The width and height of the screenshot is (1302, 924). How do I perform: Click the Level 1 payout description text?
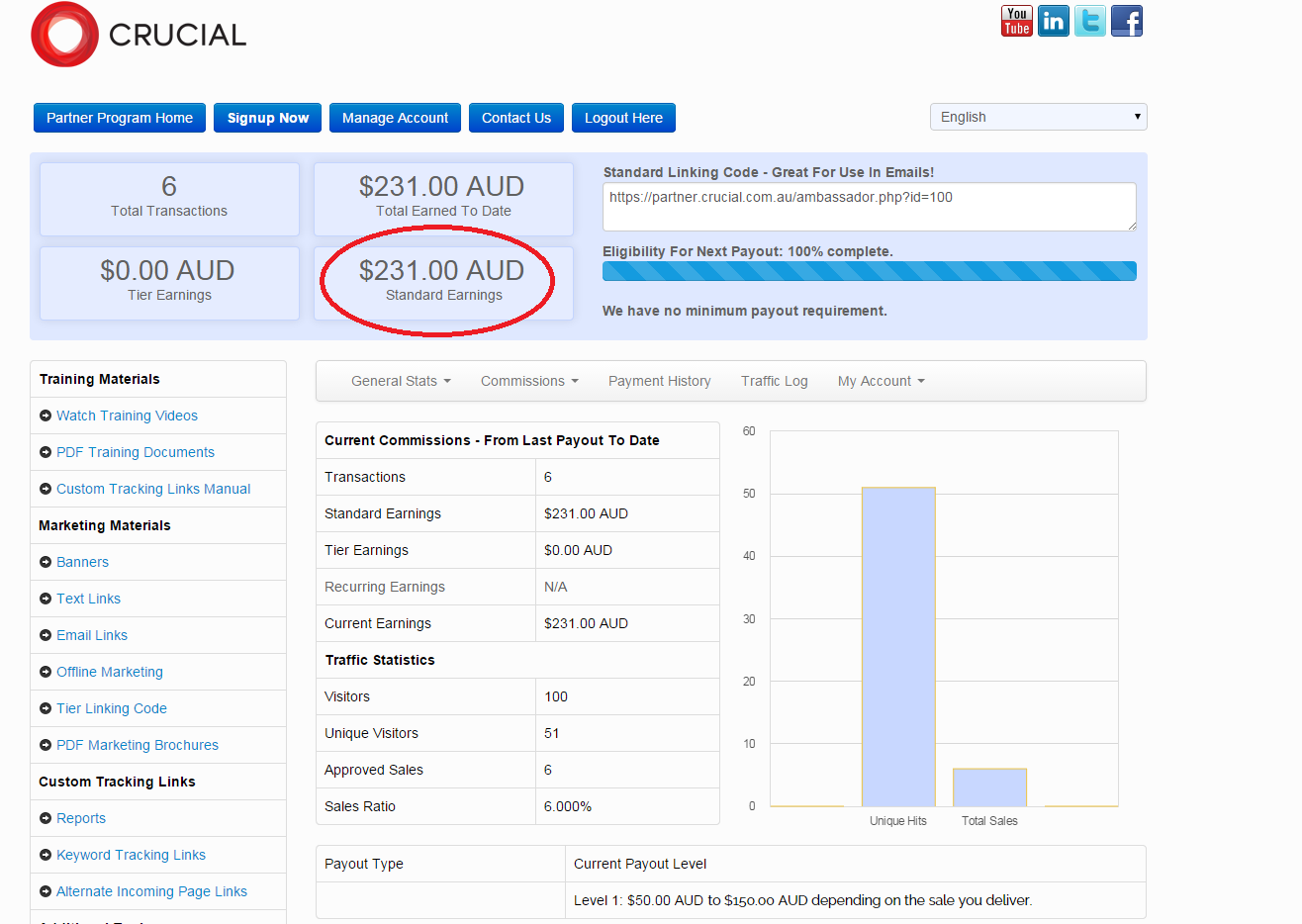[x=802, y=900]
